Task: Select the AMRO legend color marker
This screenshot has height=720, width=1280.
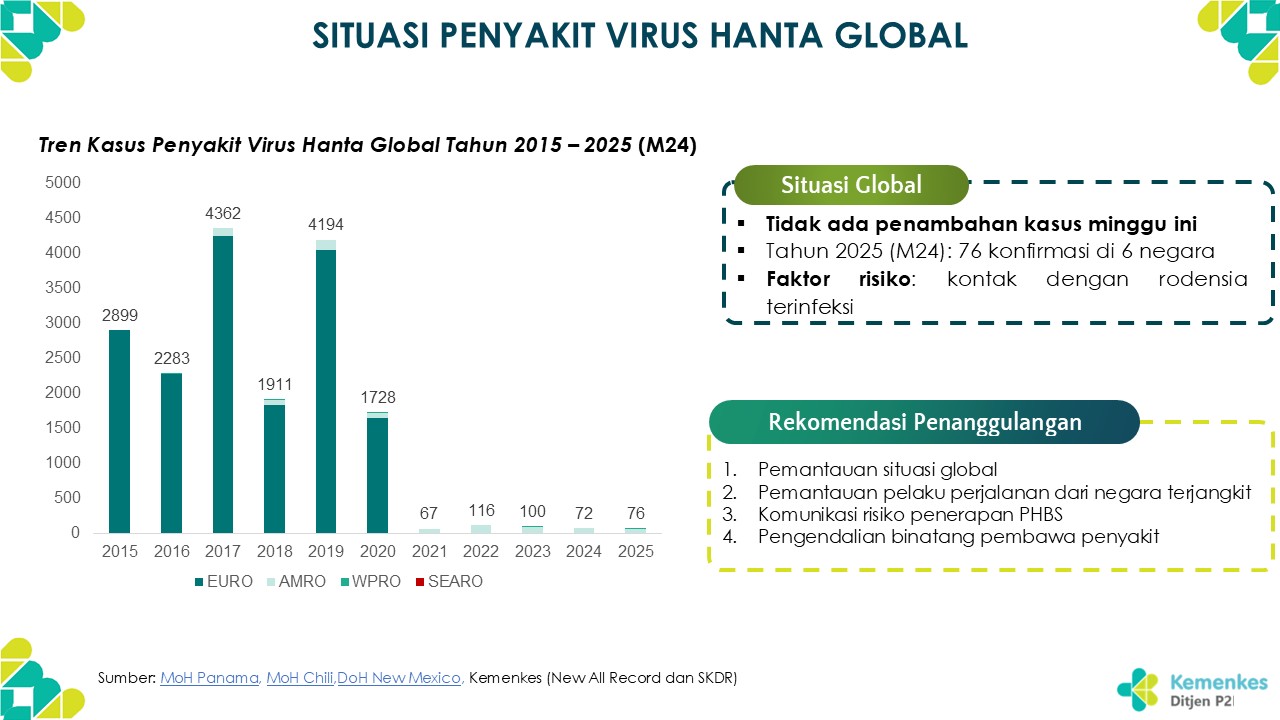Action: click(x=271, y=582)
